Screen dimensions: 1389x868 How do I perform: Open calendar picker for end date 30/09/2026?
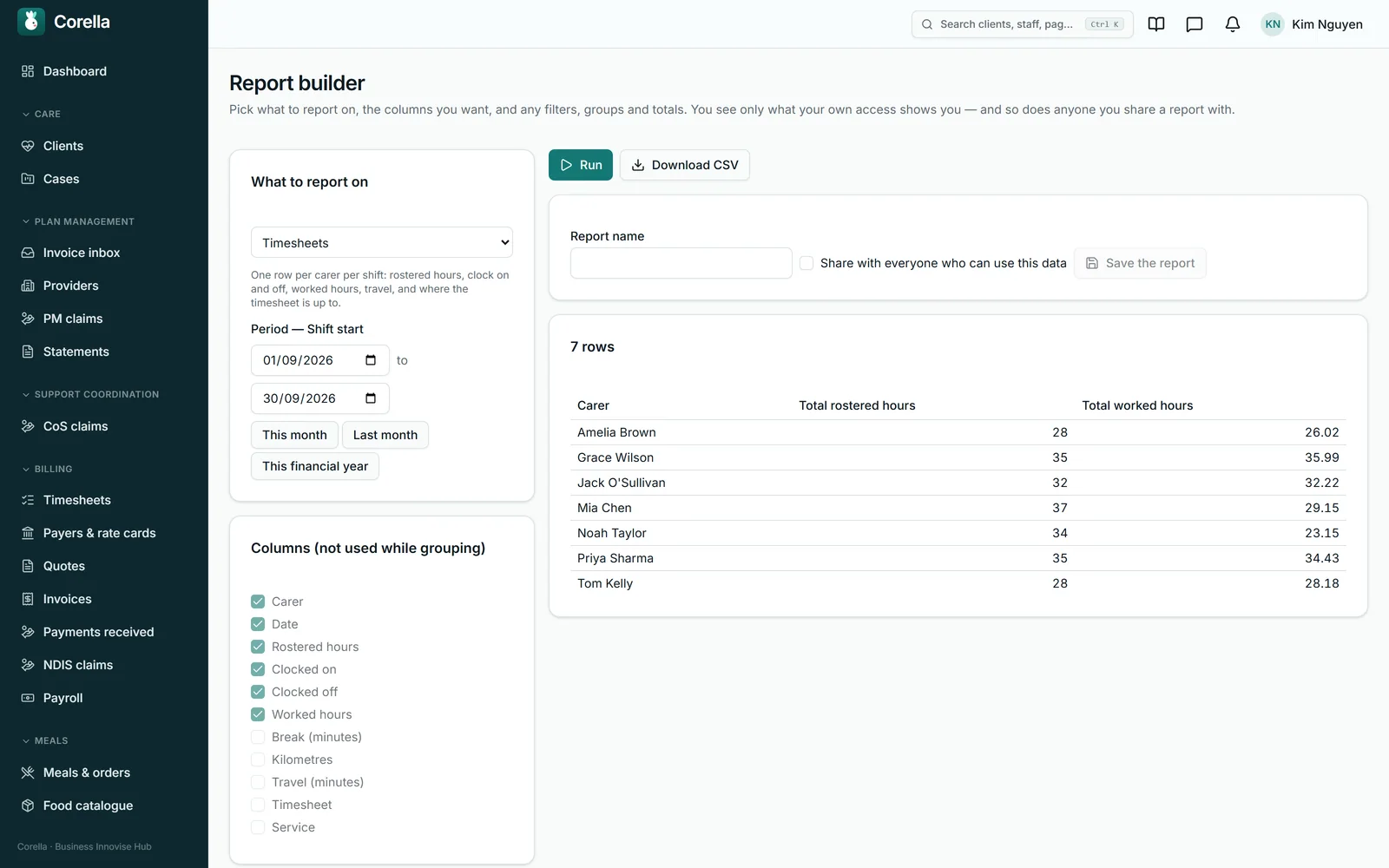(x=371, y=398)
